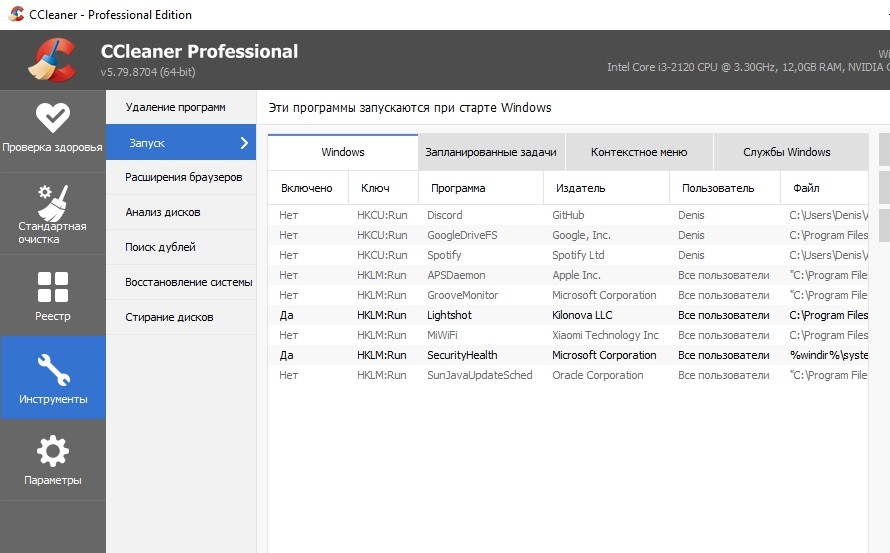Switch to Контекстное меню tab
The height and width of the screenshot is (553, 890).
[x=639, y=152]
